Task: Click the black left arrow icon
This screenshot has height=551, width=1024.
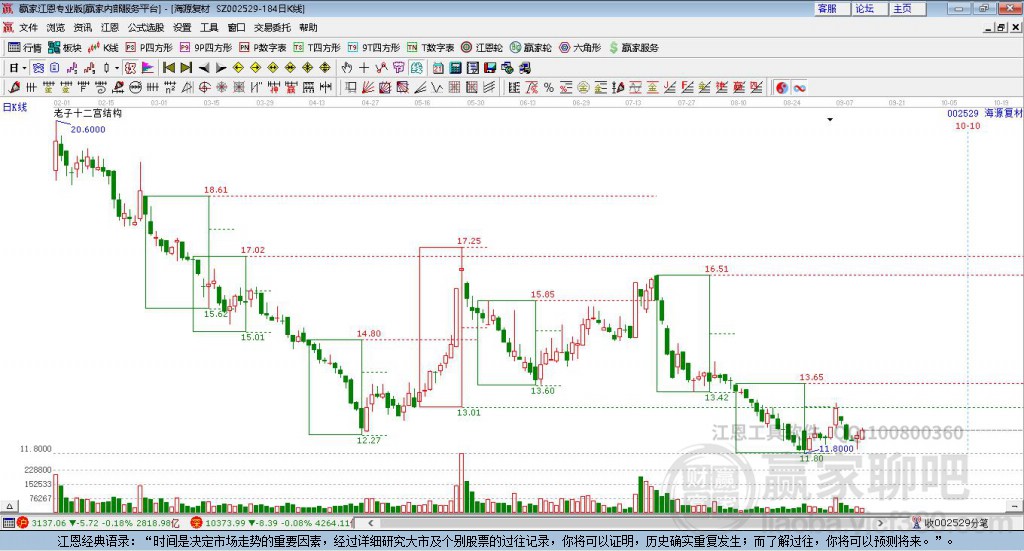Action: pyautogui.click(x=204, y=68)
